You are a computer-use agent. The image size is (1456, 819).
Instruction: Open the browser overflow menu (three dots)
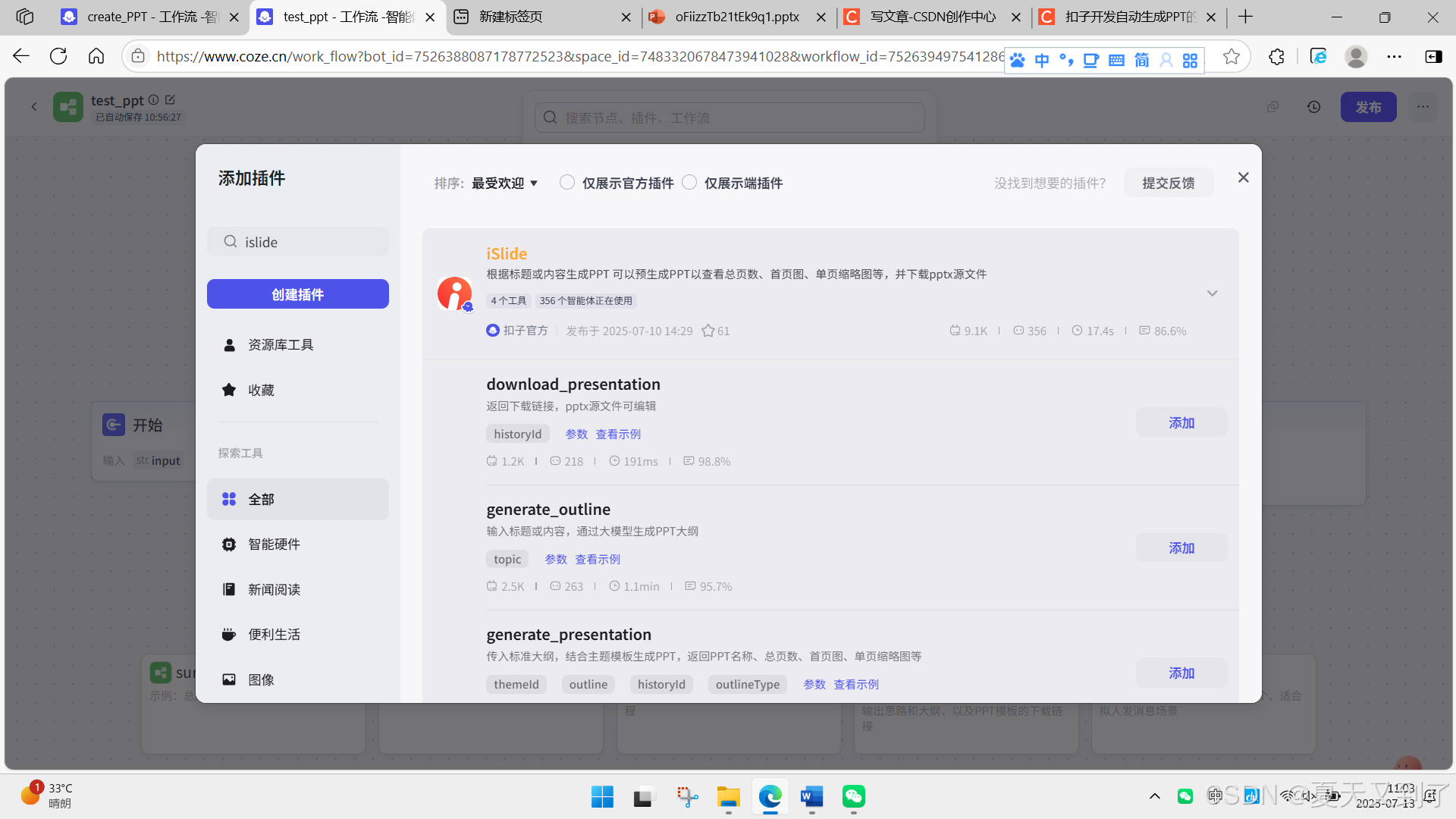[1395, 56]
